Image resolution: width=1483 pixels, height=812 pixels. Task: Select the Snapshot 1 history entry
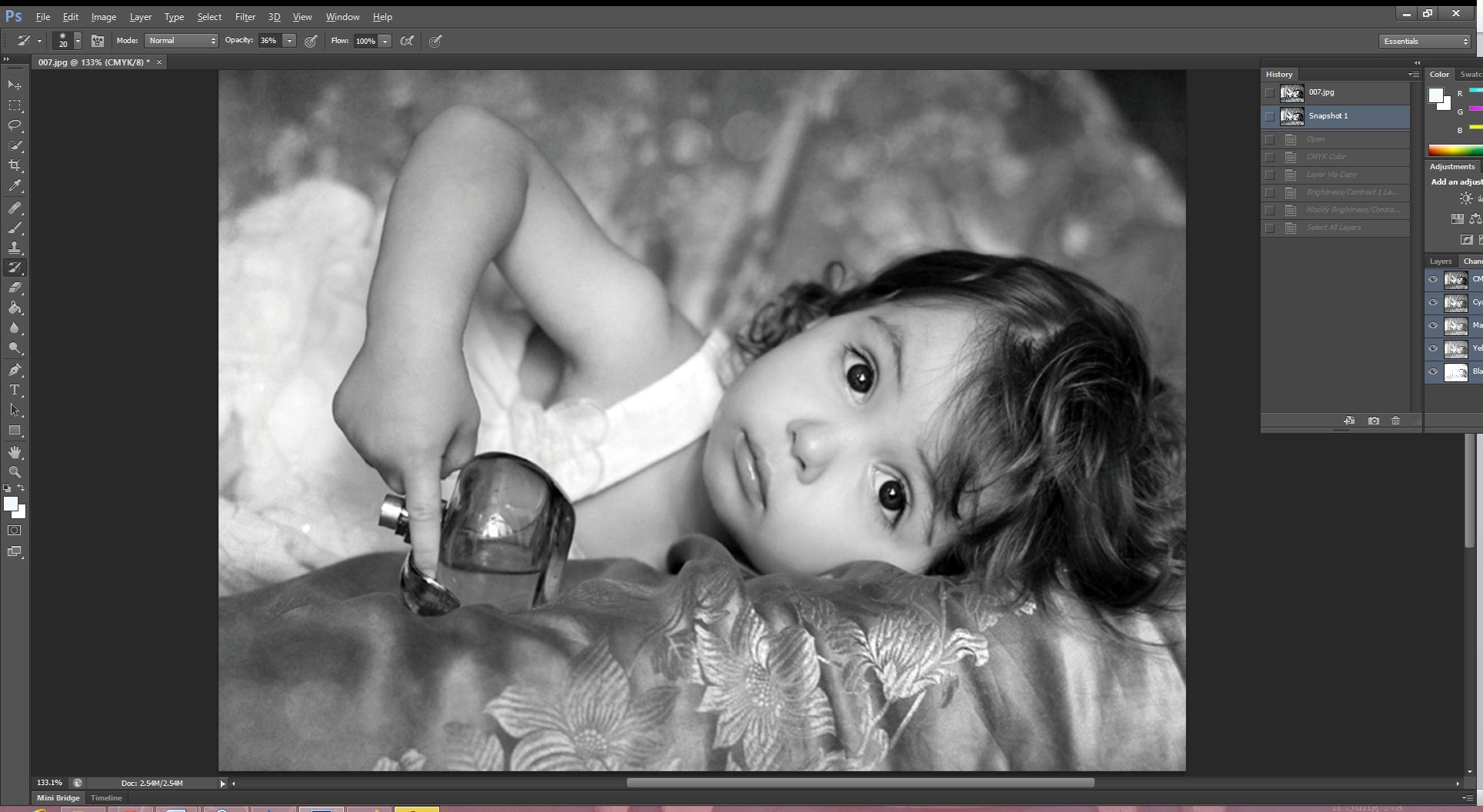point(1335,116)
